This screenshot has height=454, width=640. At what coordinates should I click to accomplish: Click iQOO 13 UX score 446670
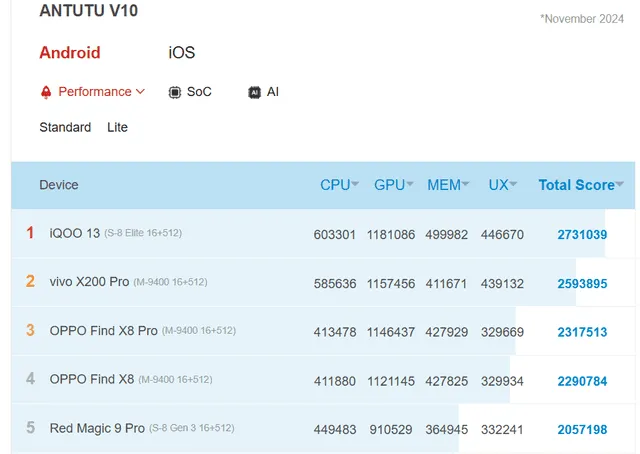(502, 235)
